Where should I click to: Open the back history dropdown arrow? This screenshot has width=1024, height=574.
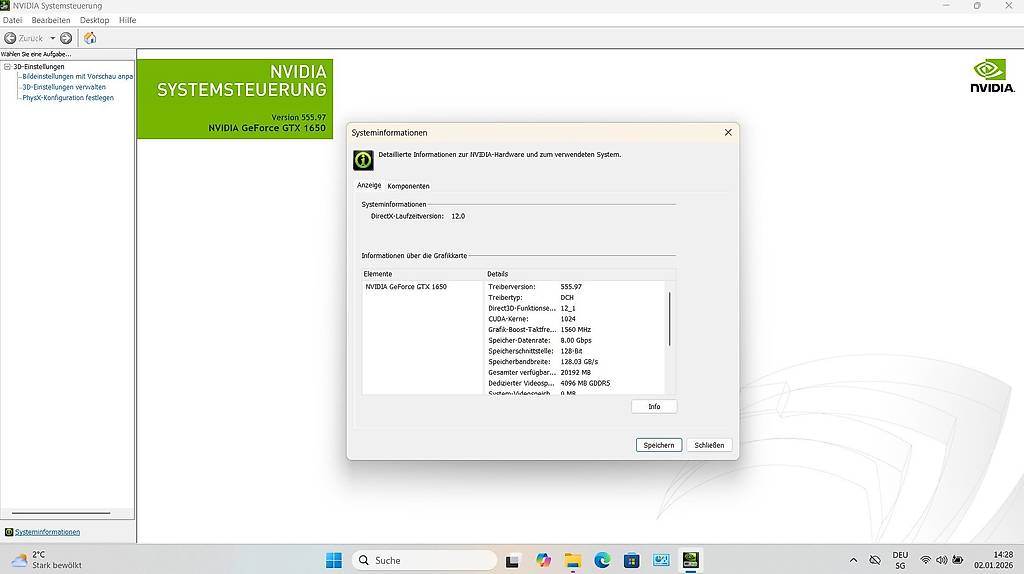53,38
